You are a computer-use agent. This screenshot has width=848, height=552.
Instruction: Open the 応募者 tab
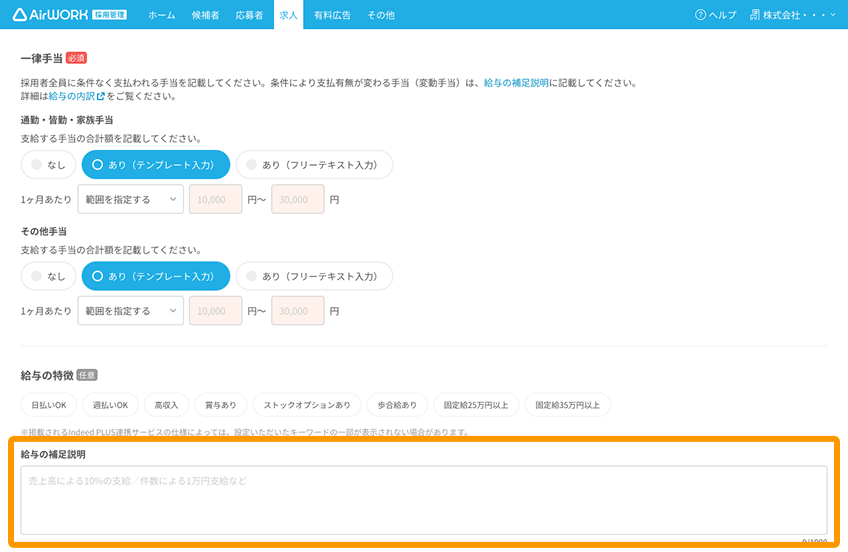[249, 15]
